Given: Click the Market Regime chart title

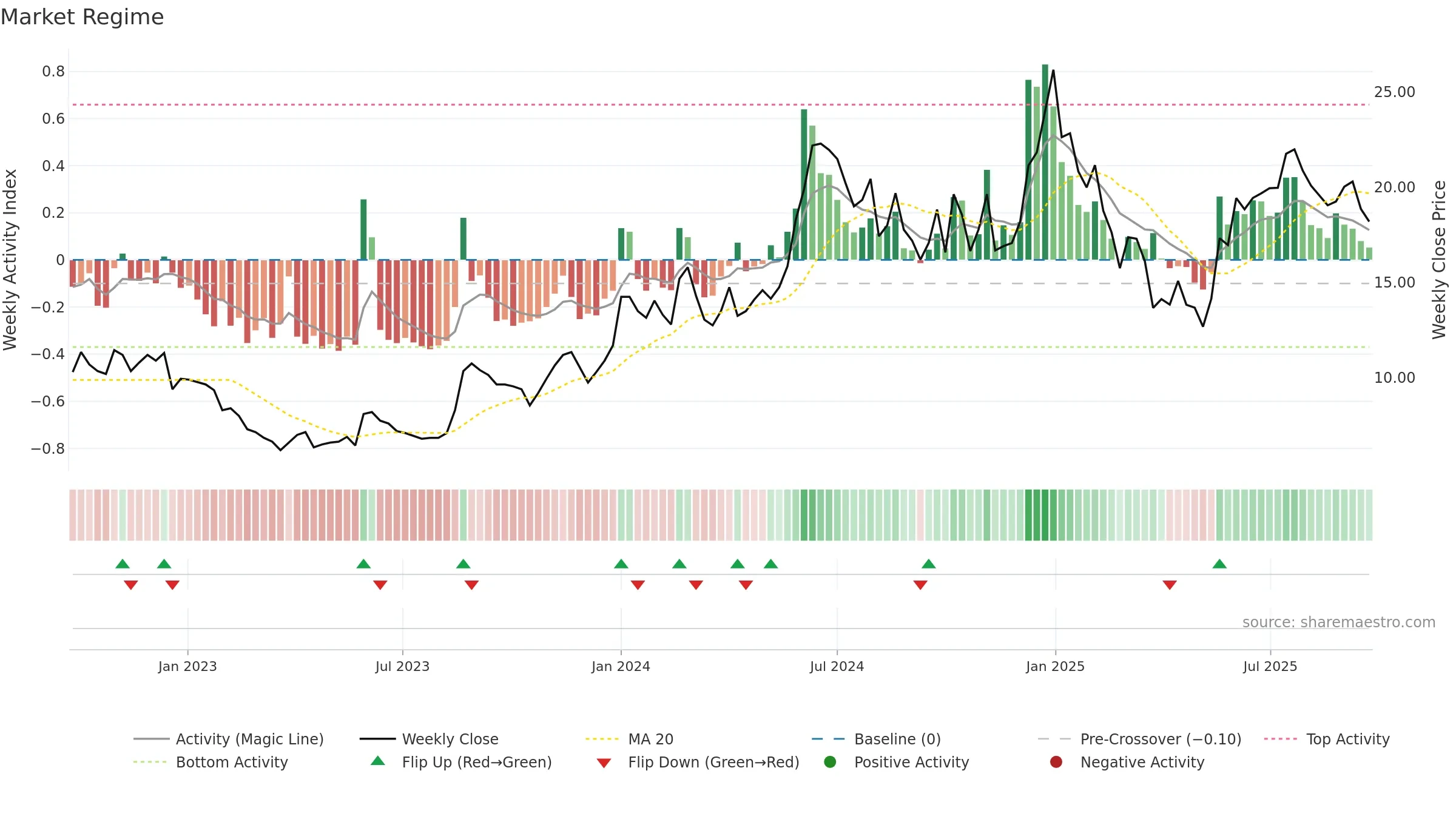Looking at the screenshot, I should coord(82,17).
